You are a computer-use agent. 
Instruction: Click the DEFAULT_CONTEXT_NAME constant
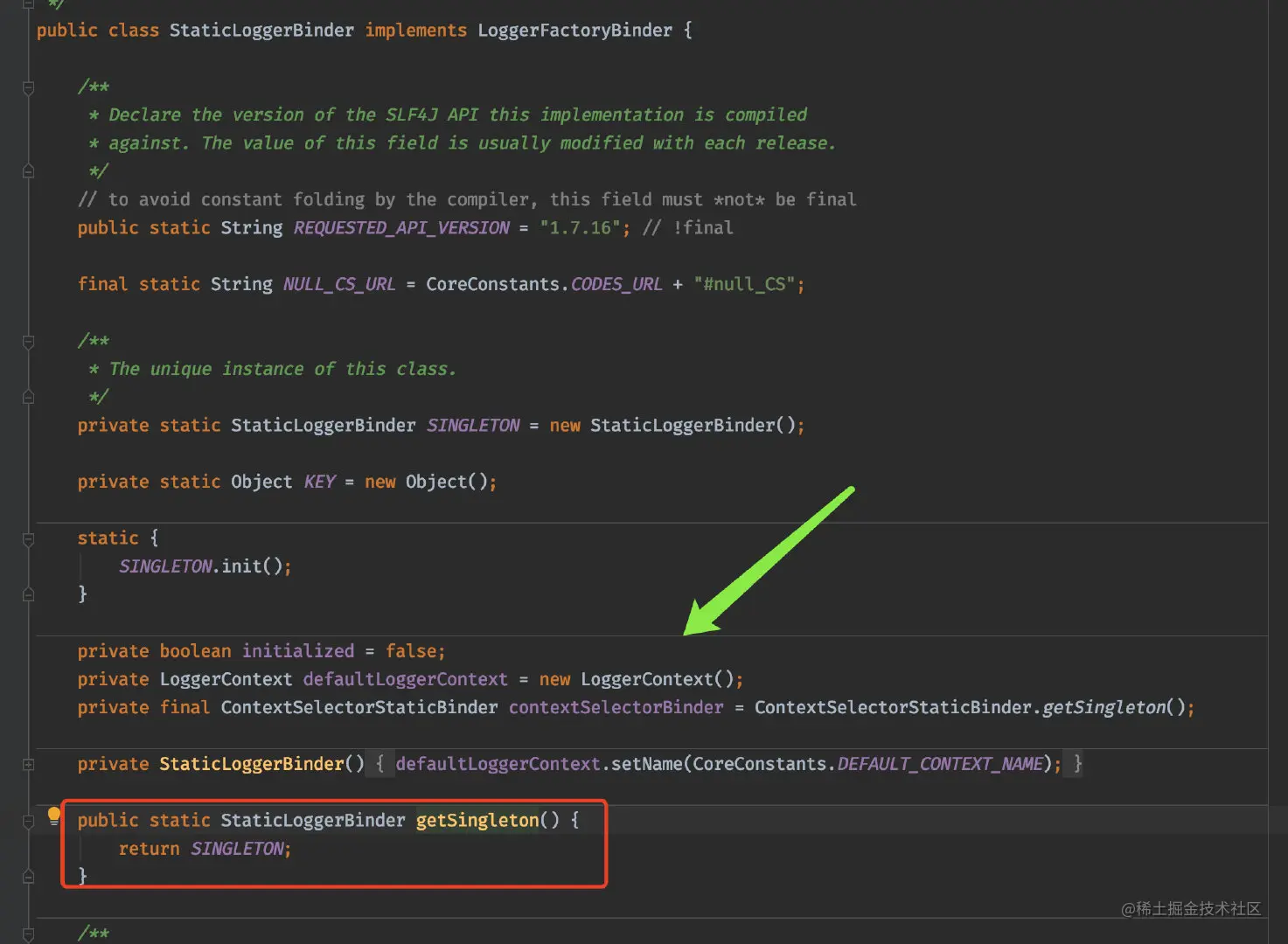(x=940, y=765)
